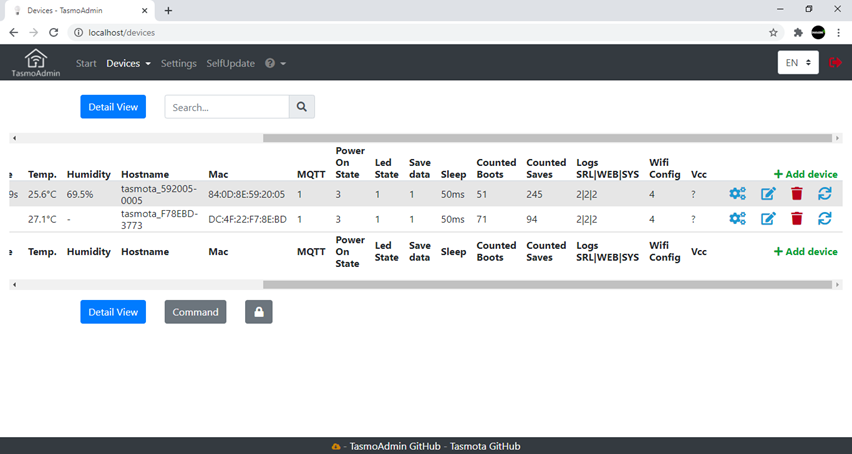View site information icon in address bar
852x454 pixels.
coord(78,33)
